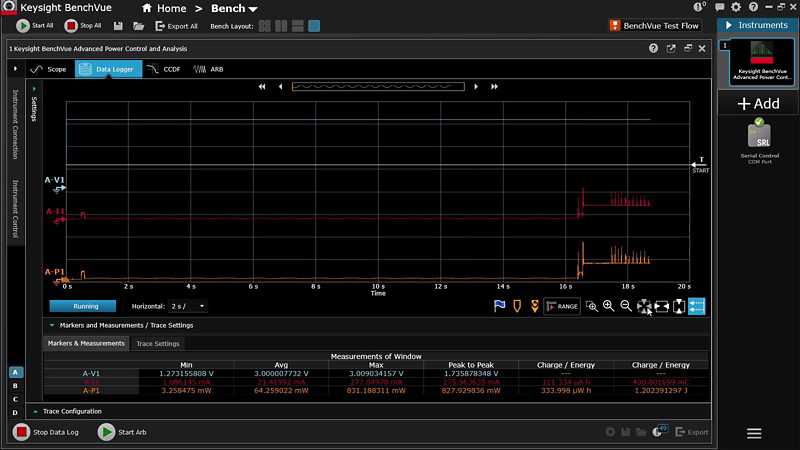Select the zoom-to-region tool
Image resolution: width=800 pixels, height=450 pixels.
592,306
